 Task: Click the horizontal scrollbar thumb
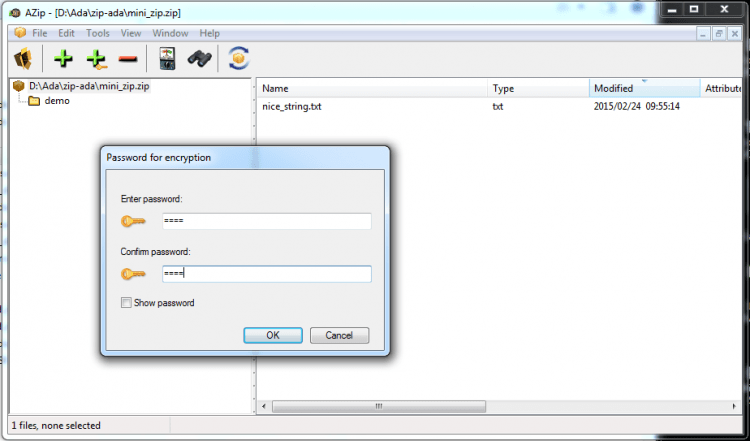(x=379, y=406)
